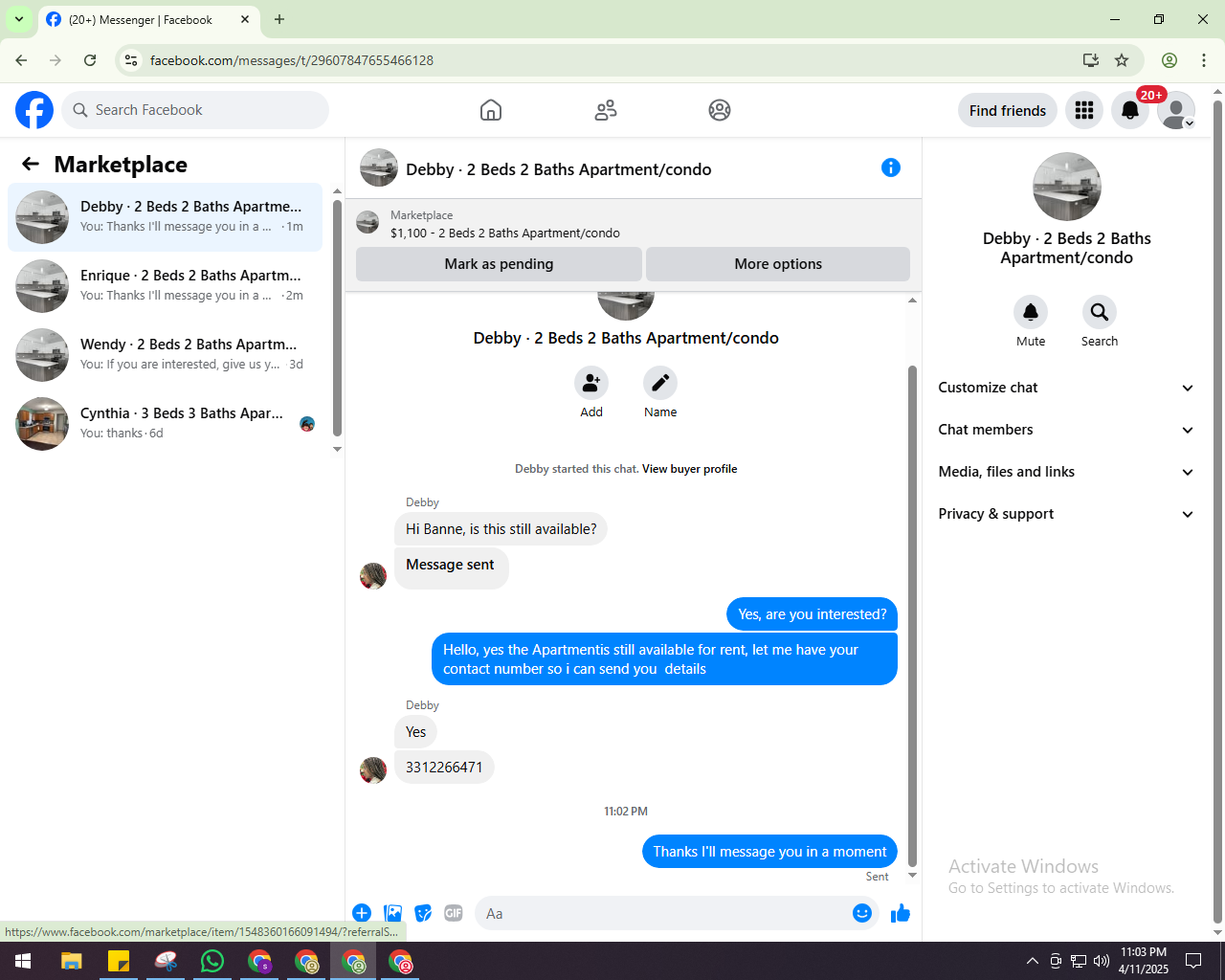
Task: Mute the conversation using the bell icon
Action: click(x=1031, y=312)
